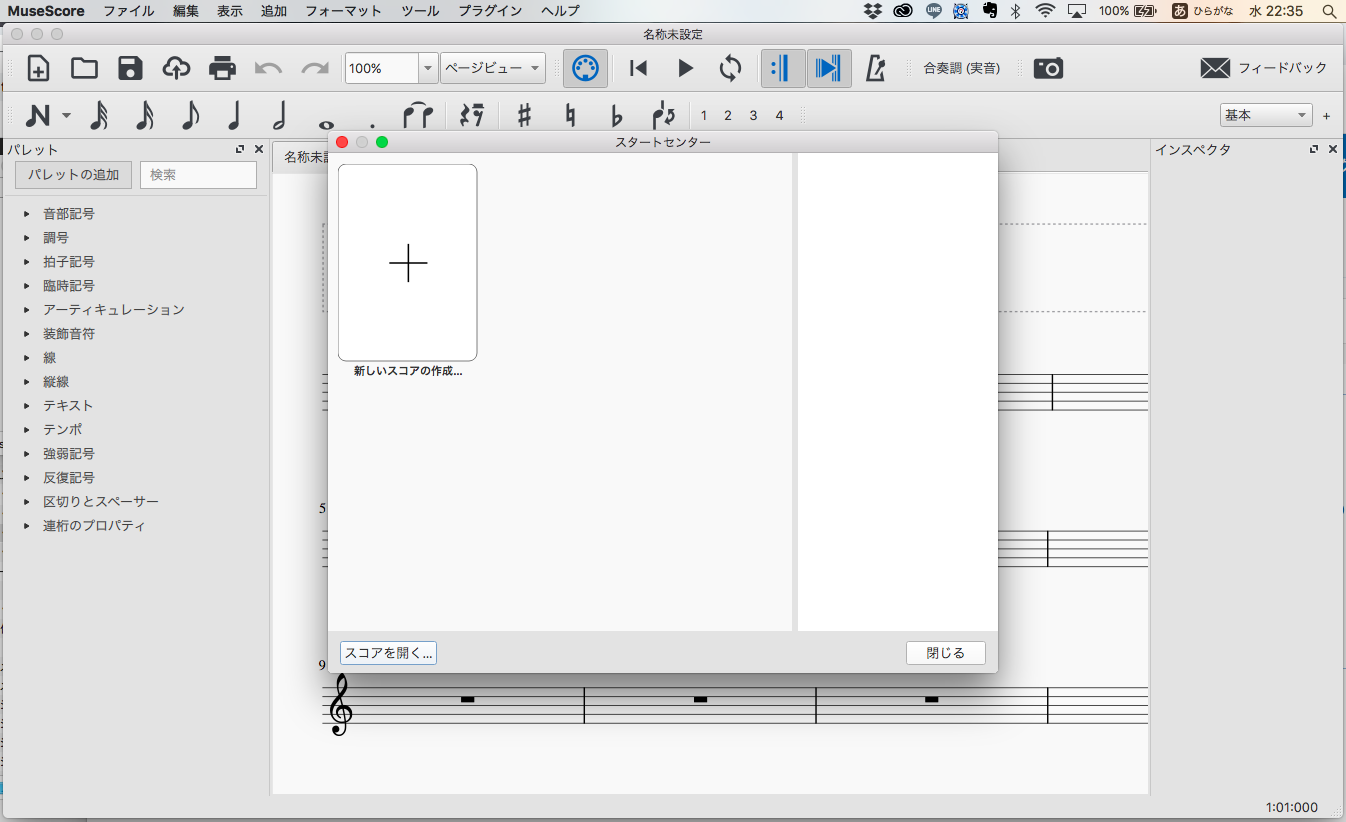Screen dimensions: 1346x822
Task: Rewind playback to the beginning
Action: [x=639, y=68]
